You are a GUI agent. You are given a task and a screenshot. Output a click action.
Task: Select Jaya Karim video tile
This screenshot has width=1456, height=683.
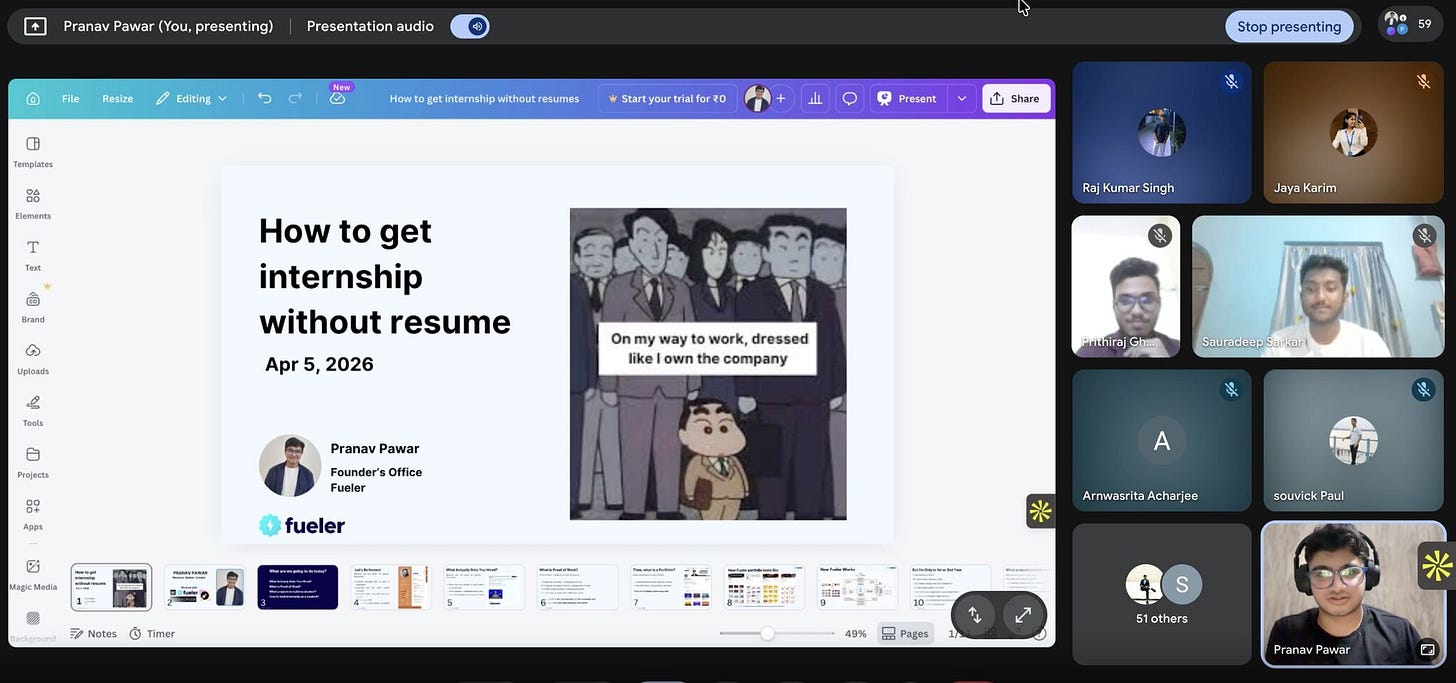(x=1353, y=133)
